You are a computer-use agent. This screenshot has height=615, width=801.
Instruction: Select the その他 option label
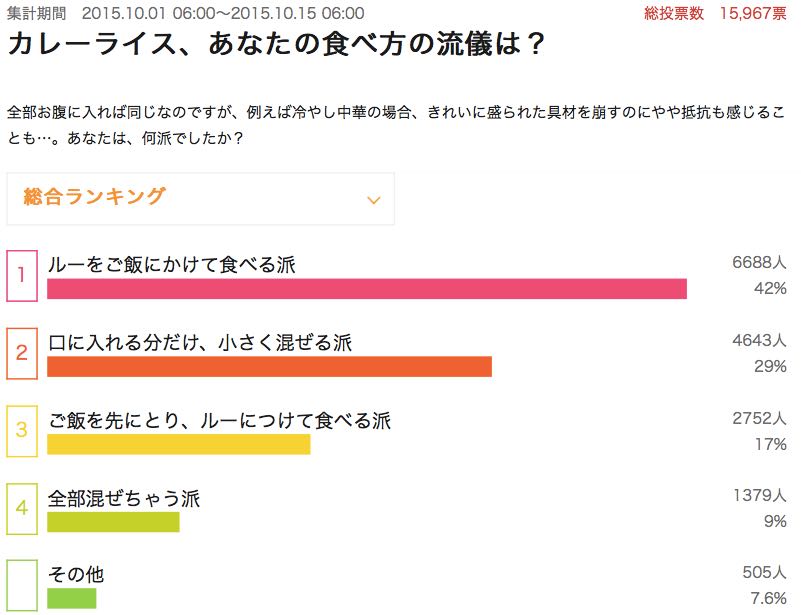pyautogui.click(x=76, y=575)
